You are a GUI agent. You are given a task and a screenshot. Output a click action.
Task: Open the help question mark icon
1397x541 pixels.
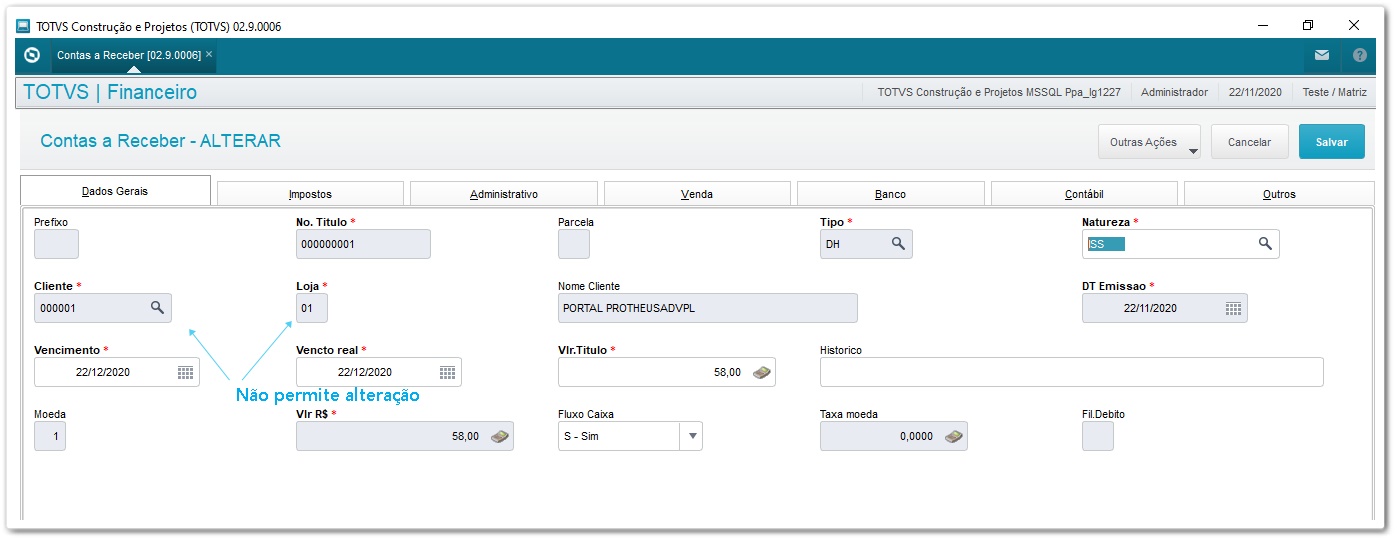tap(1360, 55)
